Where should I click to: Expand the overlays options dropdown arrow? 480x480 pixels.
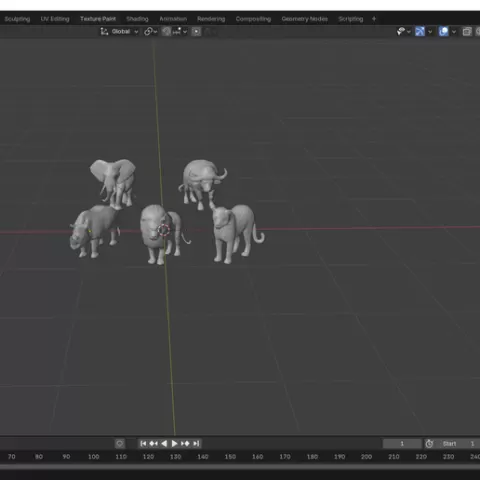click(x=454, y=32)
